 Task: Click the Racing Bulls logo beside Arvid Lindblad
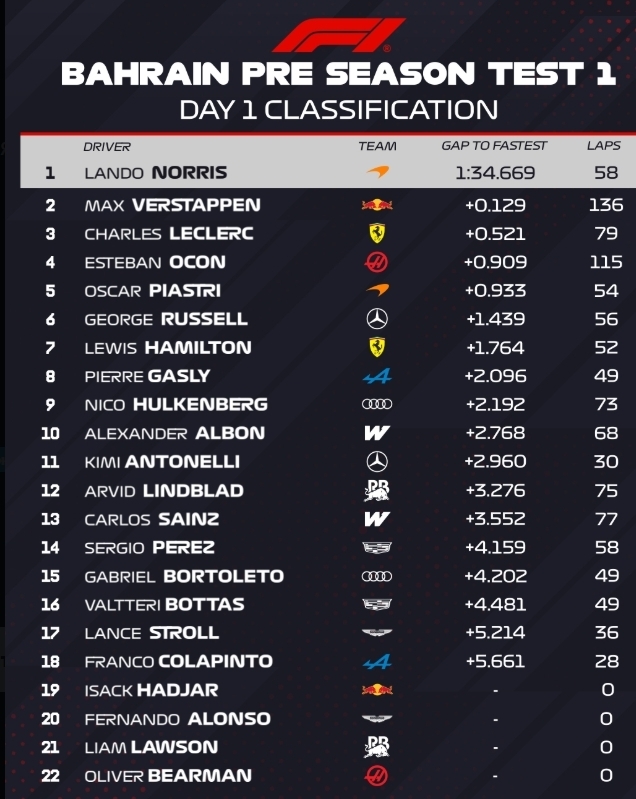coord(377,490)
